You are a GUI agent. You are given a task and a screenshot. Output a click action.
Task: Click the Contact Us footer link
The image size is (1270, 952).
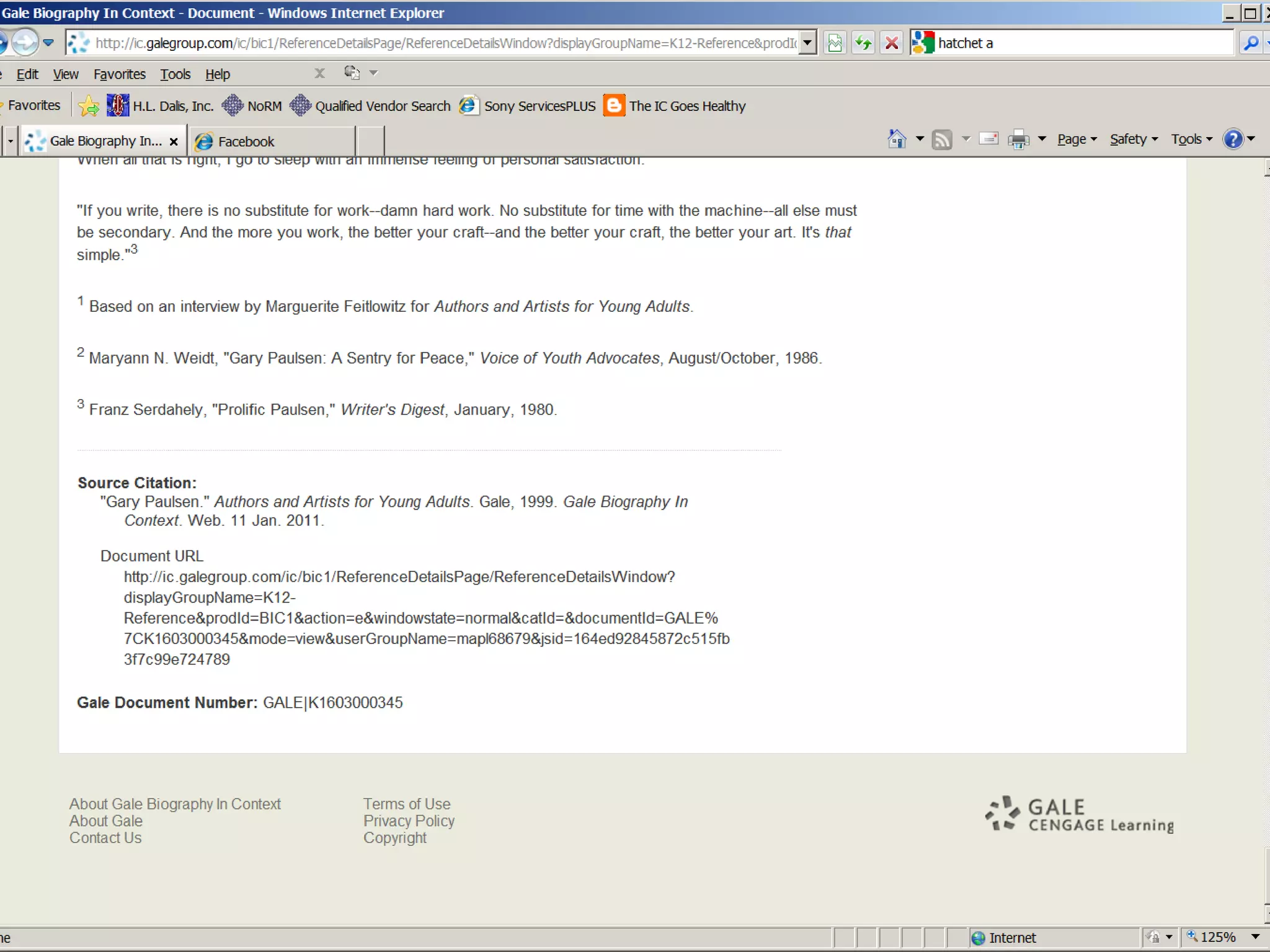105,838
